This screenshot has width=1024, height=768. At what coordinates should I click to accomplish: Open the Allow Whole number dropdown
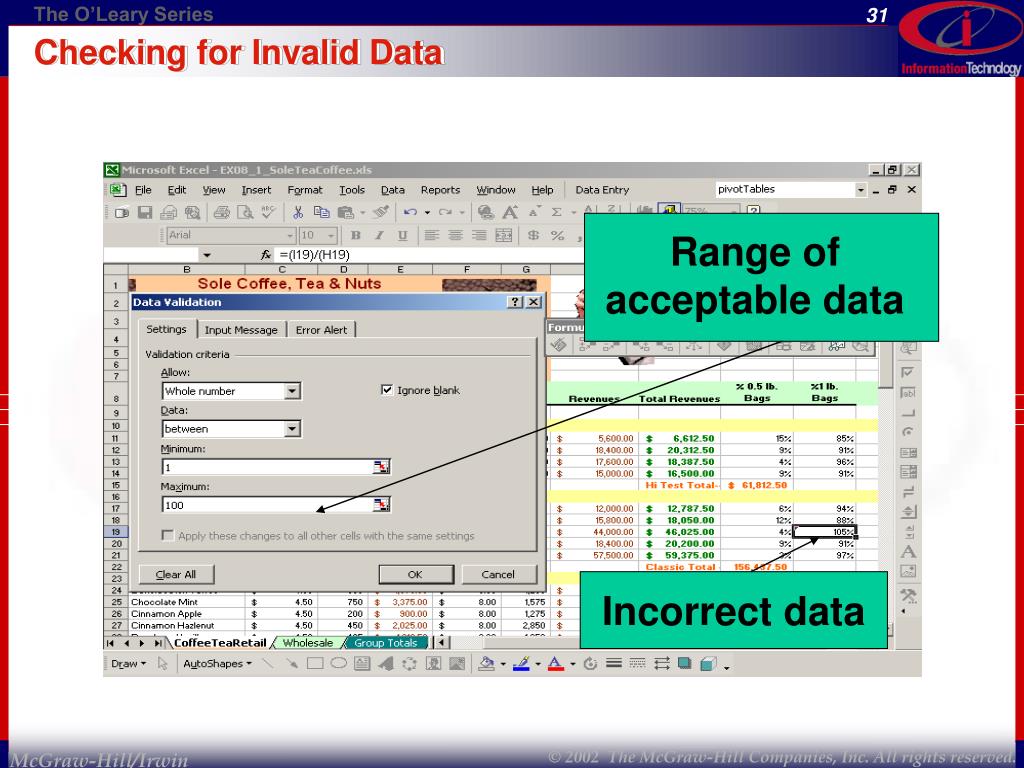(x=293, y=391)
